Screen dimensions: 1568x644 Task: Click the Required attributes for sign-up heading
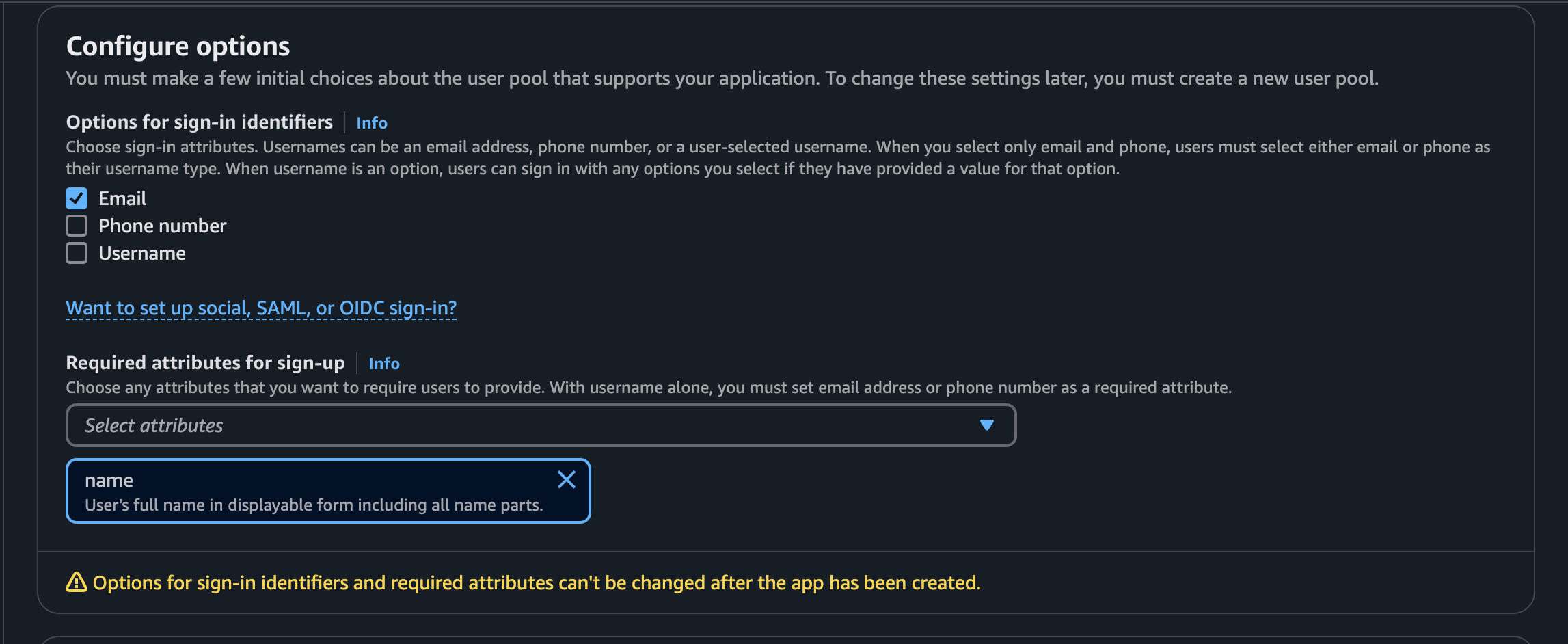coord(205,363)
